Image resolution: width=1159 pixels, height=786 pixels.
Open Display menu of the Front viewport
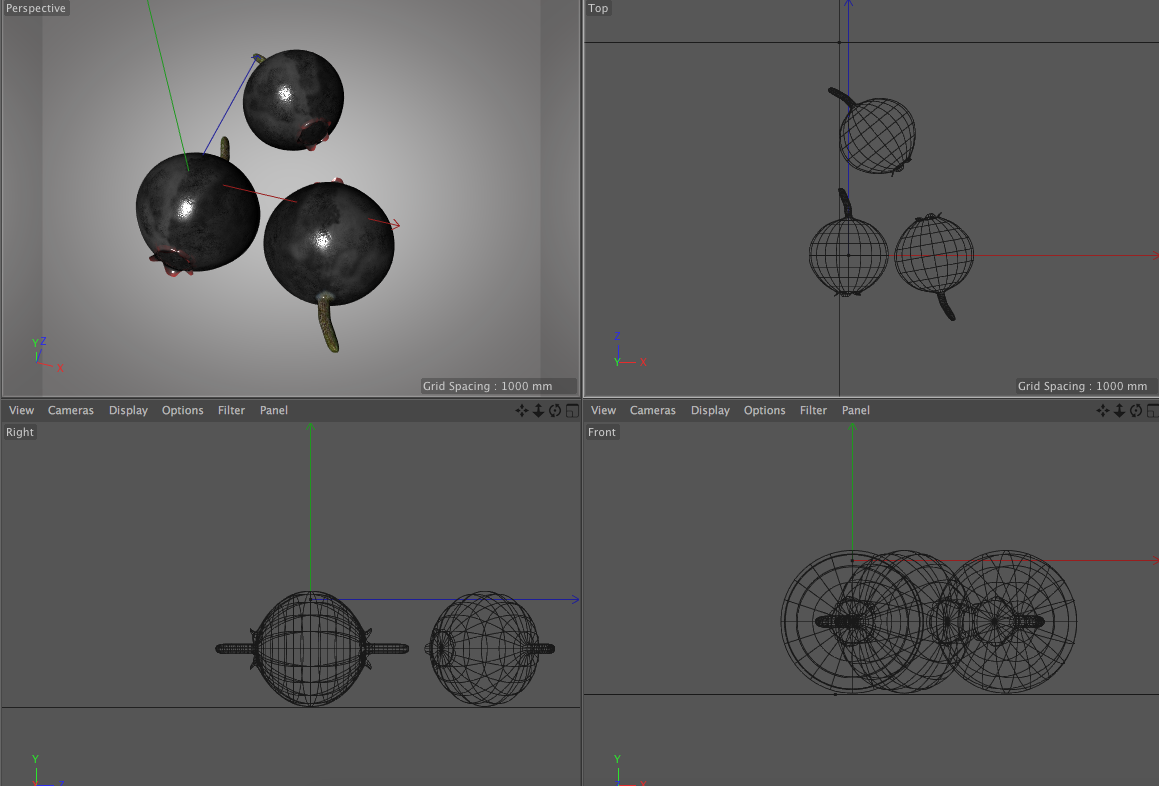point(710,410)
